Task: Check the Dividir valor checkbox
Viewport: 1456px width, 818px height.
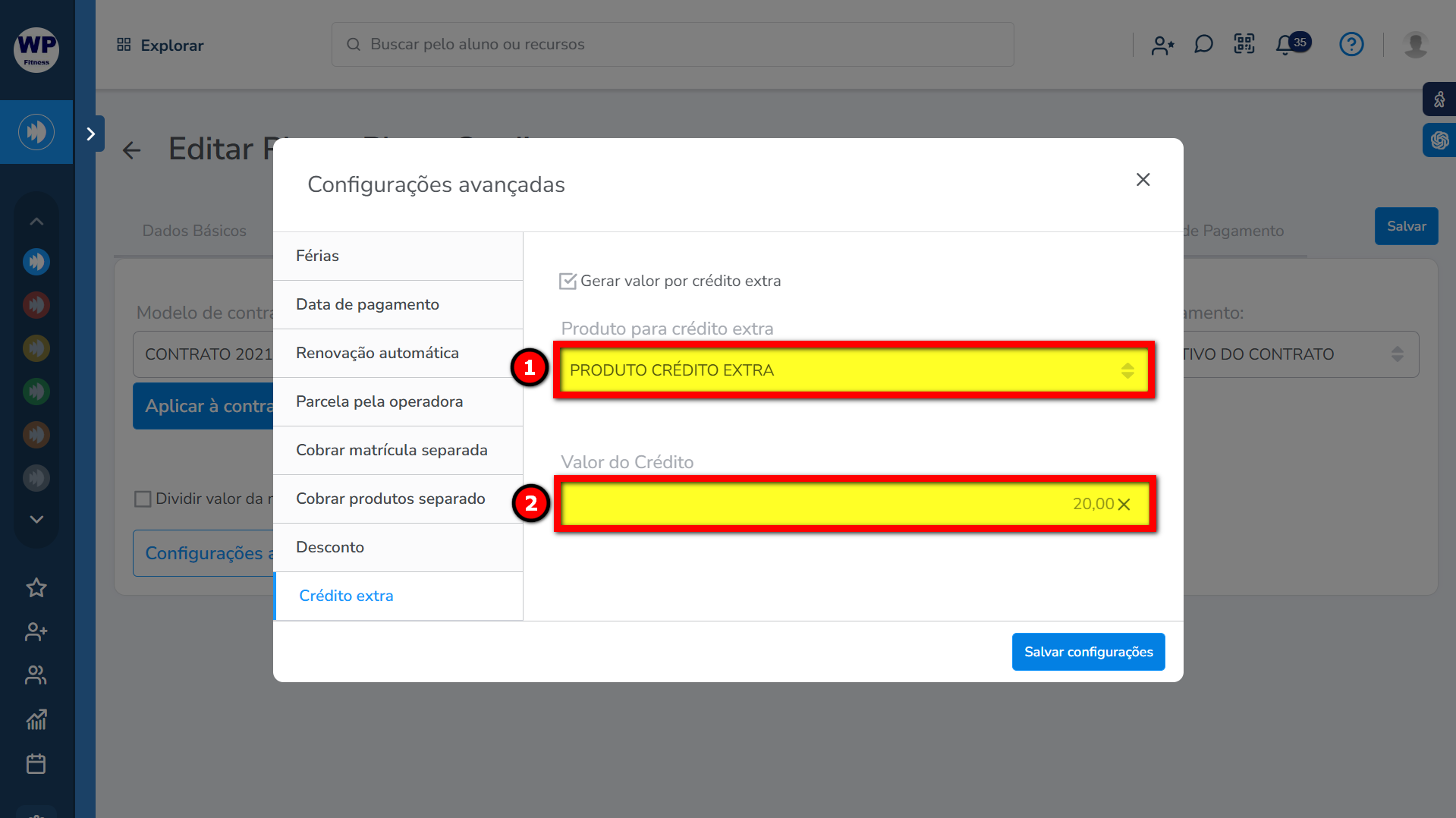Action: [143, 499]
